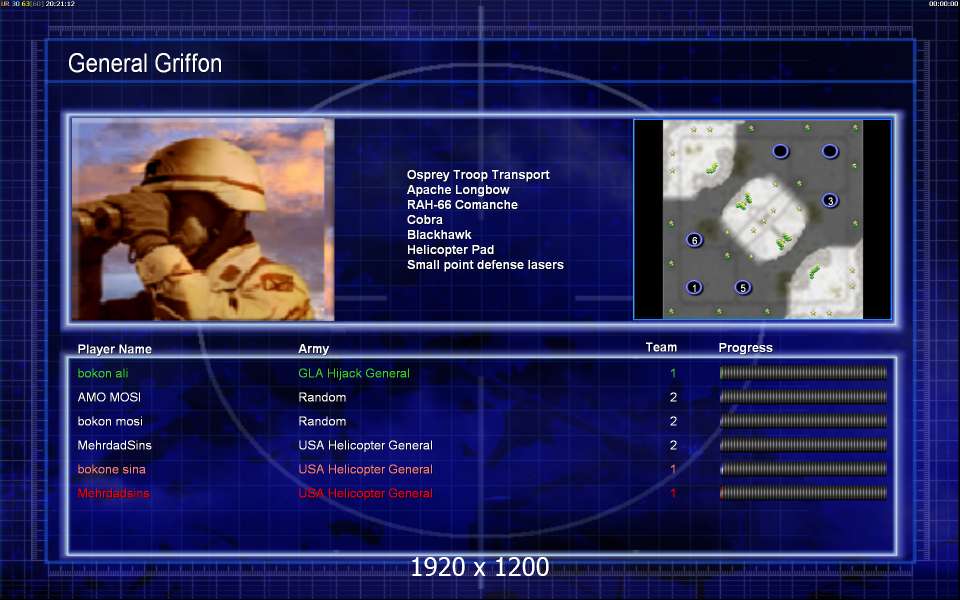The height and width of the screenshot is (600, 960).
Task: Click the Player Name column header
Action: [114, 349]
